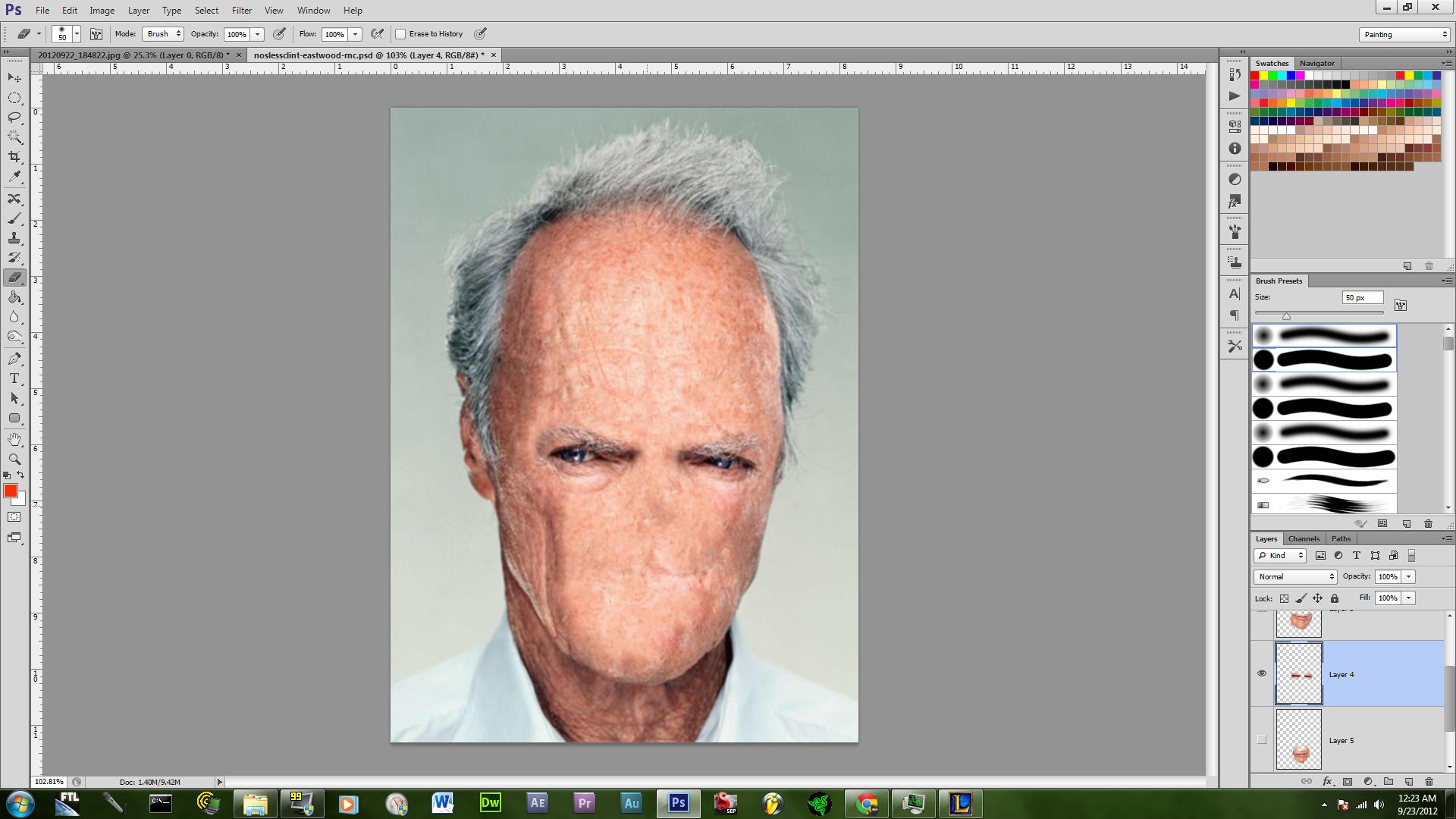The image size is (1456, 819).
Task: Open brush preset picker arrow
Action: [x=77, y=34]
